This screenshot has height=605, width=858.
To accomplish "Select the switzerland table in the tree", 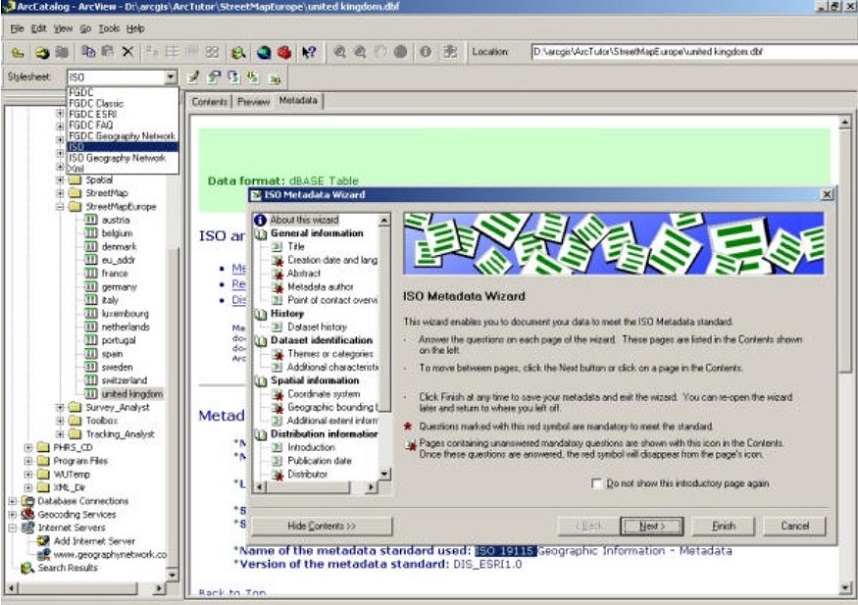I will 124,381.
